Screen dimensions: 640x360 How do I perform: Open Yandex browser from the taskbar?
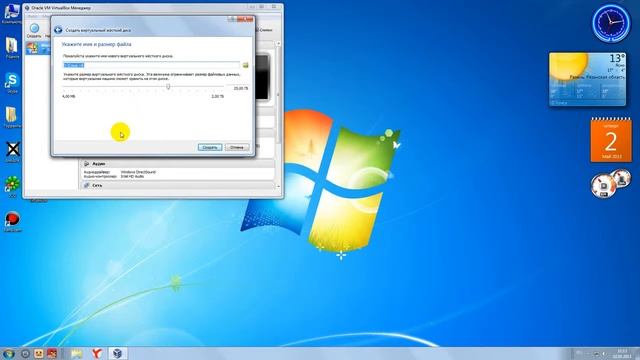click(x=96, y=353)
